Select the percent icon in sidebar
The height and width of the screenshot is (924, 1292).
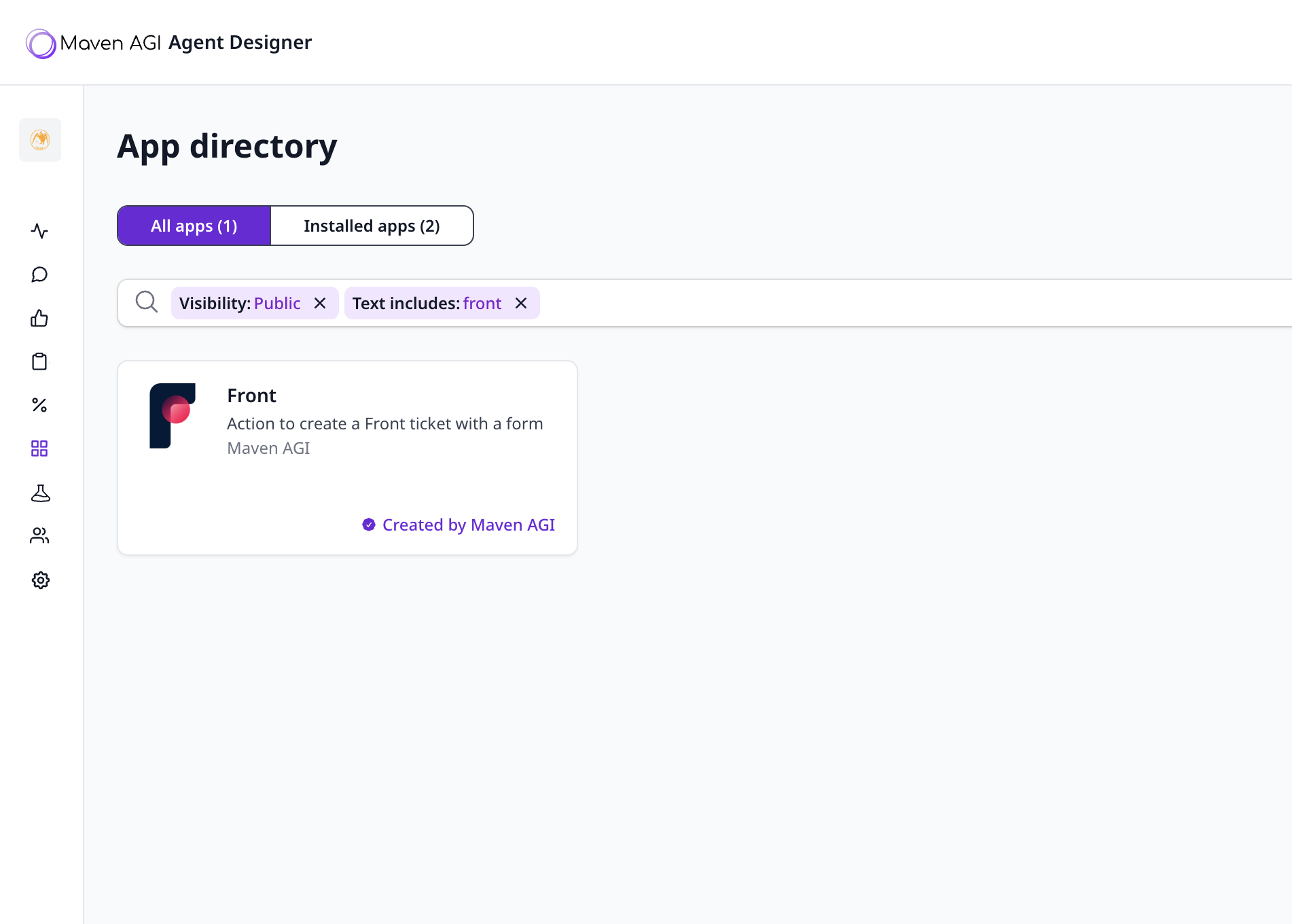40,405
